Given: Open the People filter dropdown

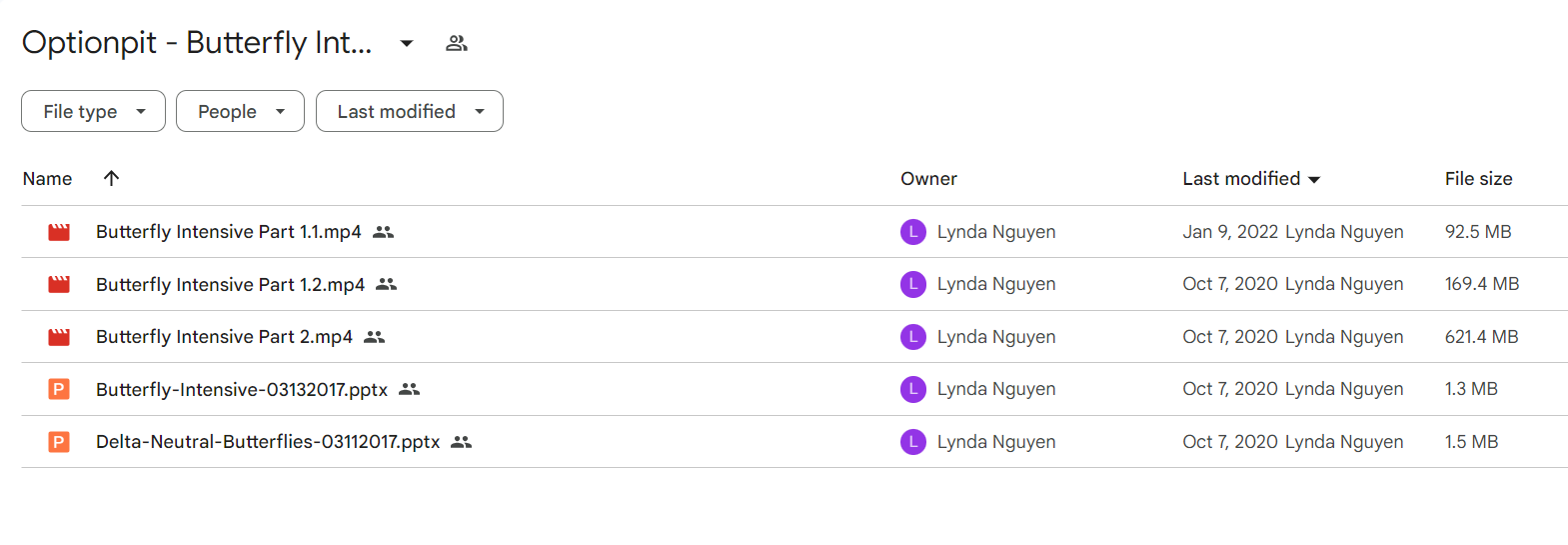Looking at the screenshot, I should 240,111.
